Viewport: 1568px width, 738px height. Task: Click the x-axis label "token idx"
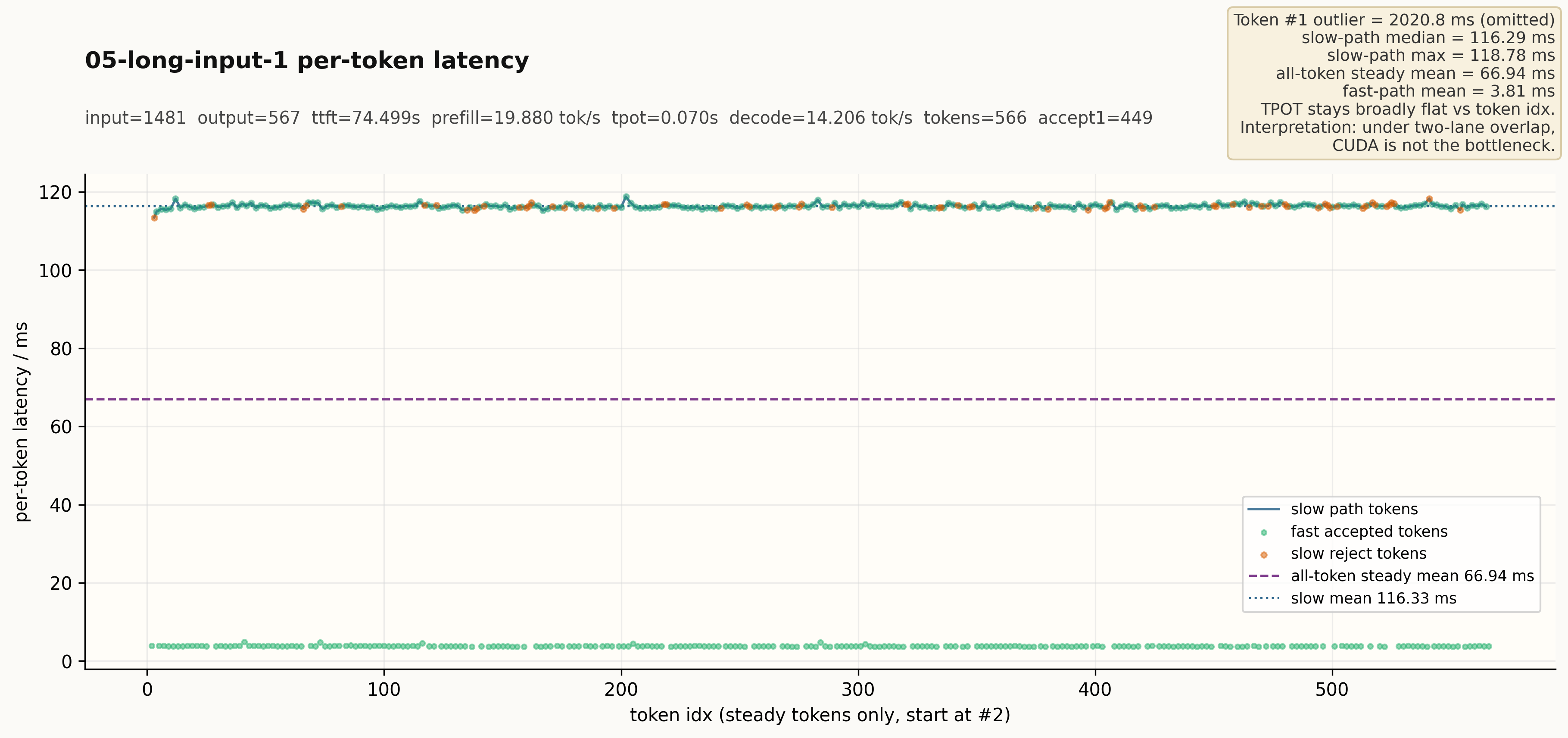(x=819, y=715)
